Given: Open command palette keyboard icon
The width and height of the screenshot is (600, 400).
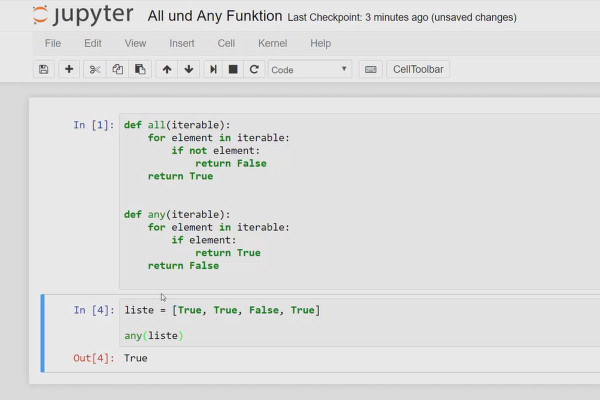Looking at the screenshot, I should click(370, 69).
